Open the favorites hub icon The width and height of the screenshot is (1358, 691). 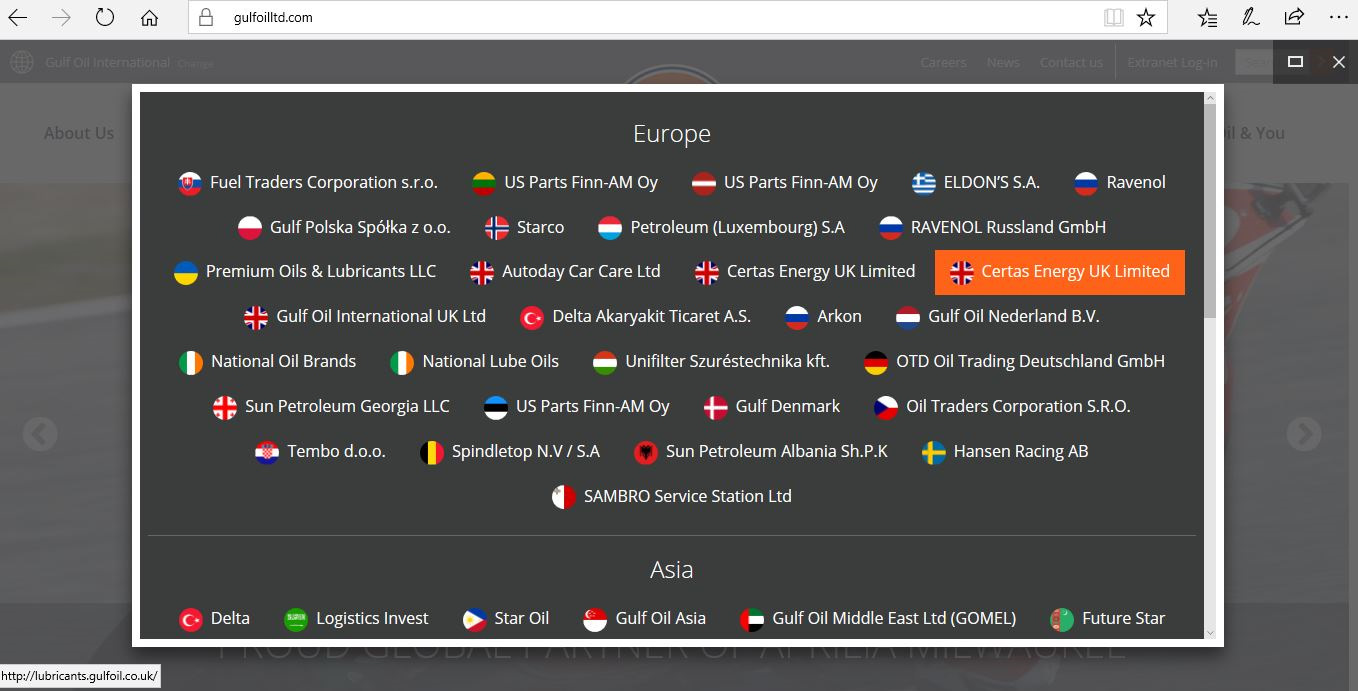click(1207, 17)
